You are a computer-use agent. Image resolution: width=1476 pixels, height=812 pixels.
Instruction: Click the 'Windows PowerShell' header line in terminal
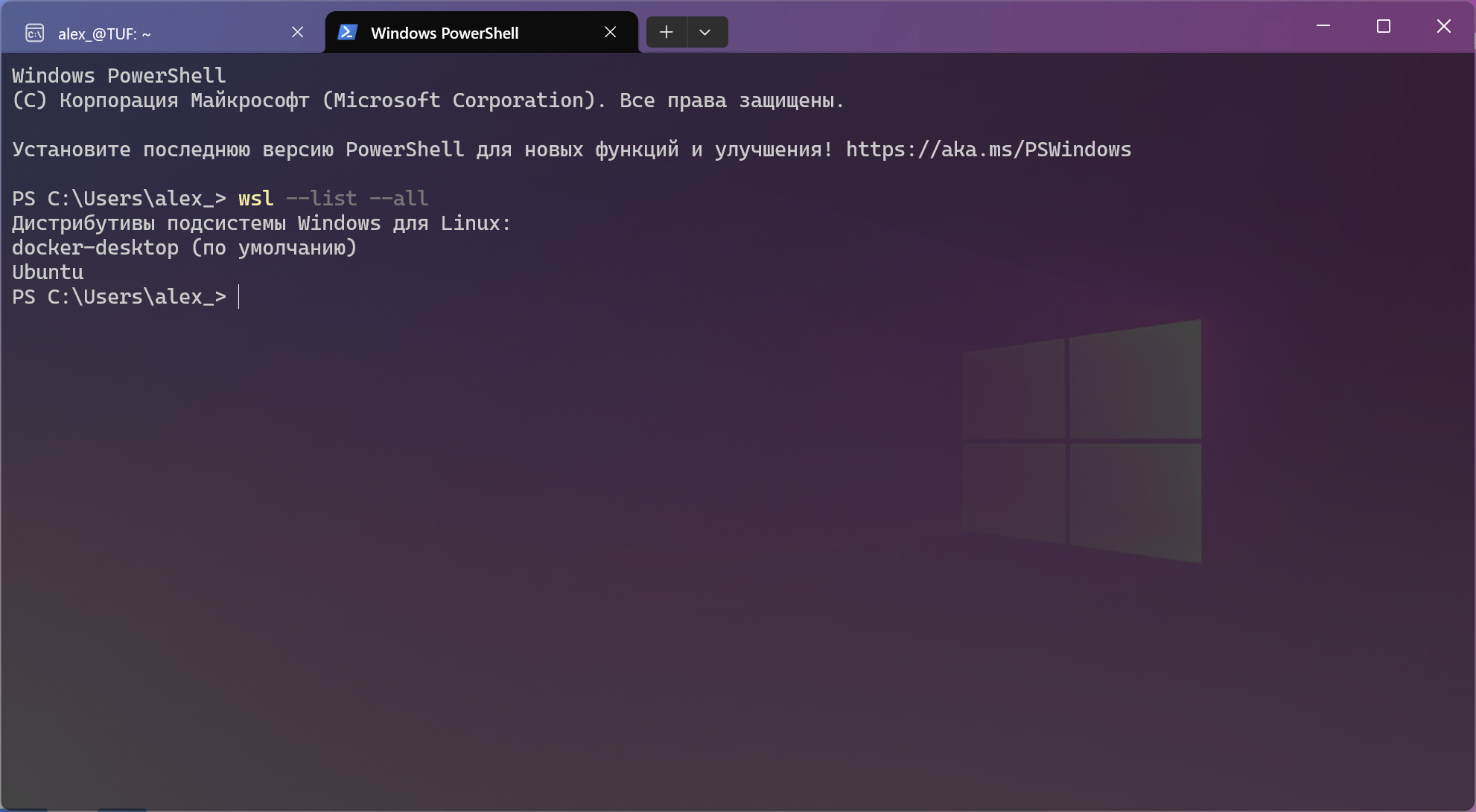pyautogui.click(x=119, y=76)
